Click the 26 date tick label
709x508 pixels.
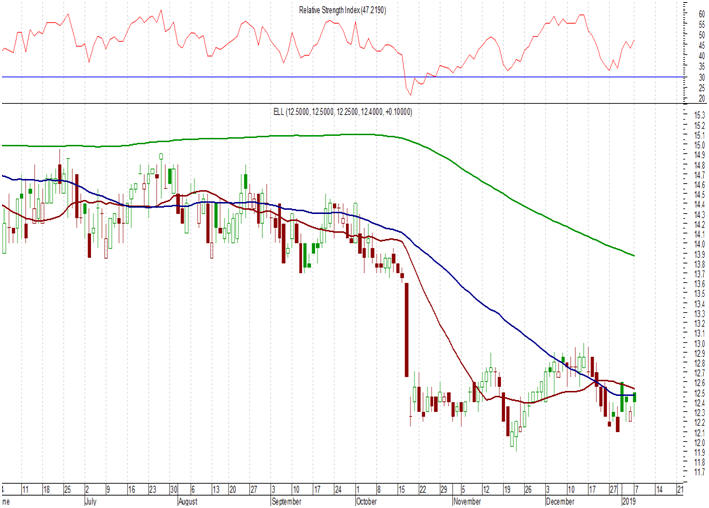click(528, 490)
